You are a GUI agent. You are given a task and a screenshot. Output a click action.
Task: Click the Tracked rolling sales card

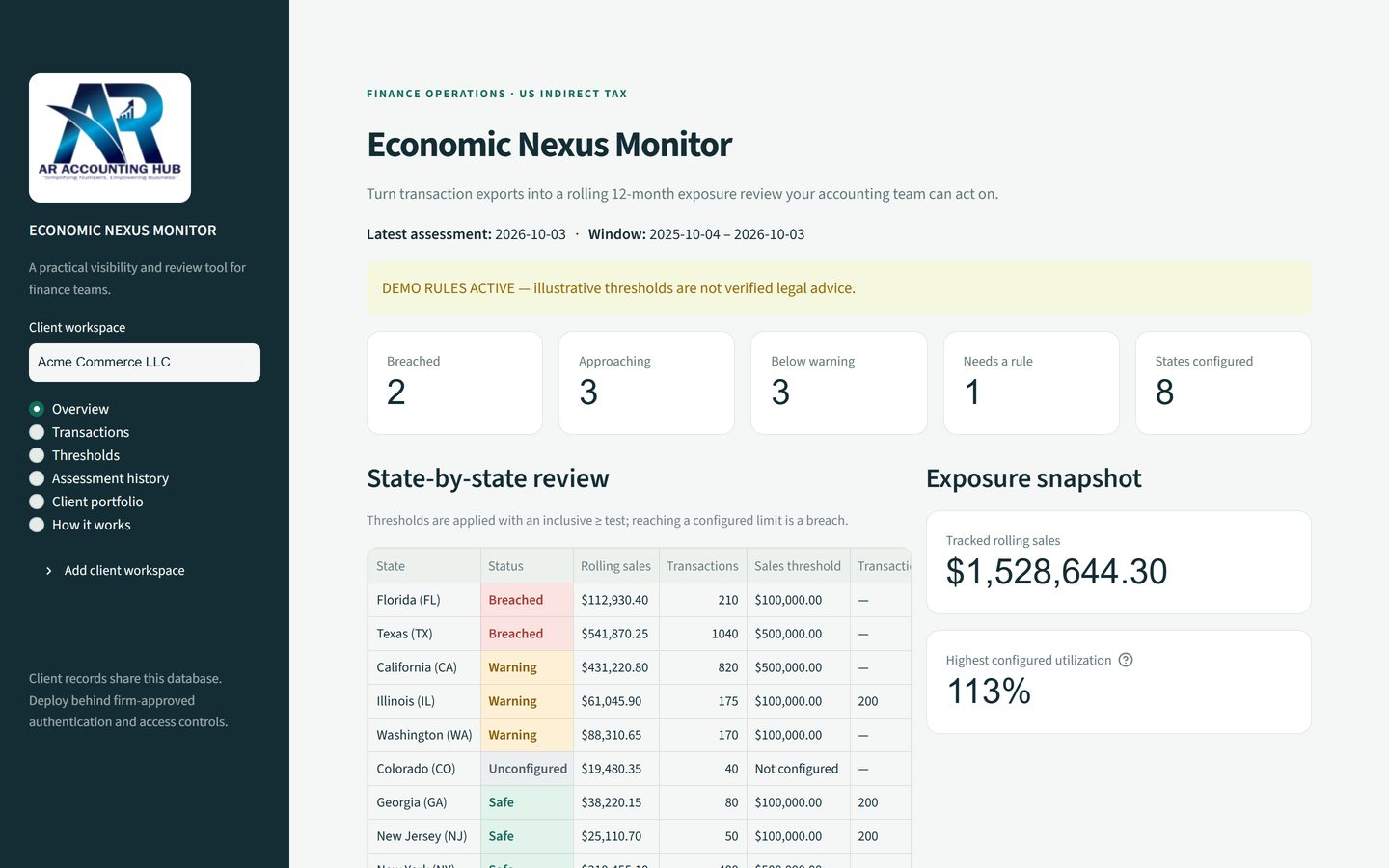point(1119,562)
